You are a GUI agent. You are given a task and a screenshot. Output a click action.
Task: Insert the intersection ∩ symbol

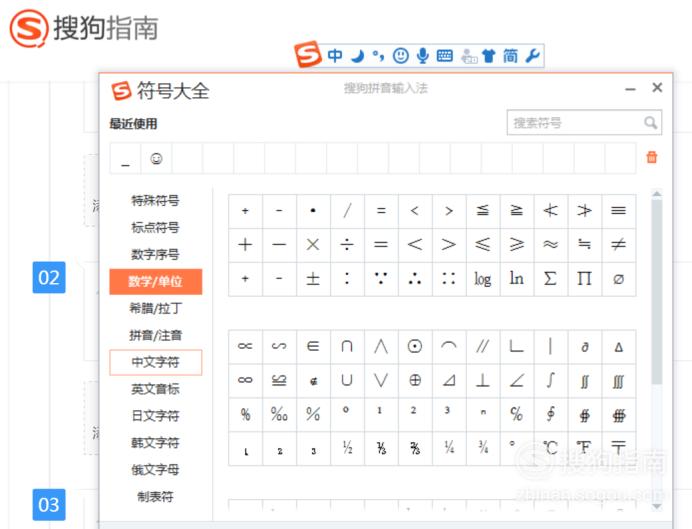pyautogui.click(x=347, y=346)
